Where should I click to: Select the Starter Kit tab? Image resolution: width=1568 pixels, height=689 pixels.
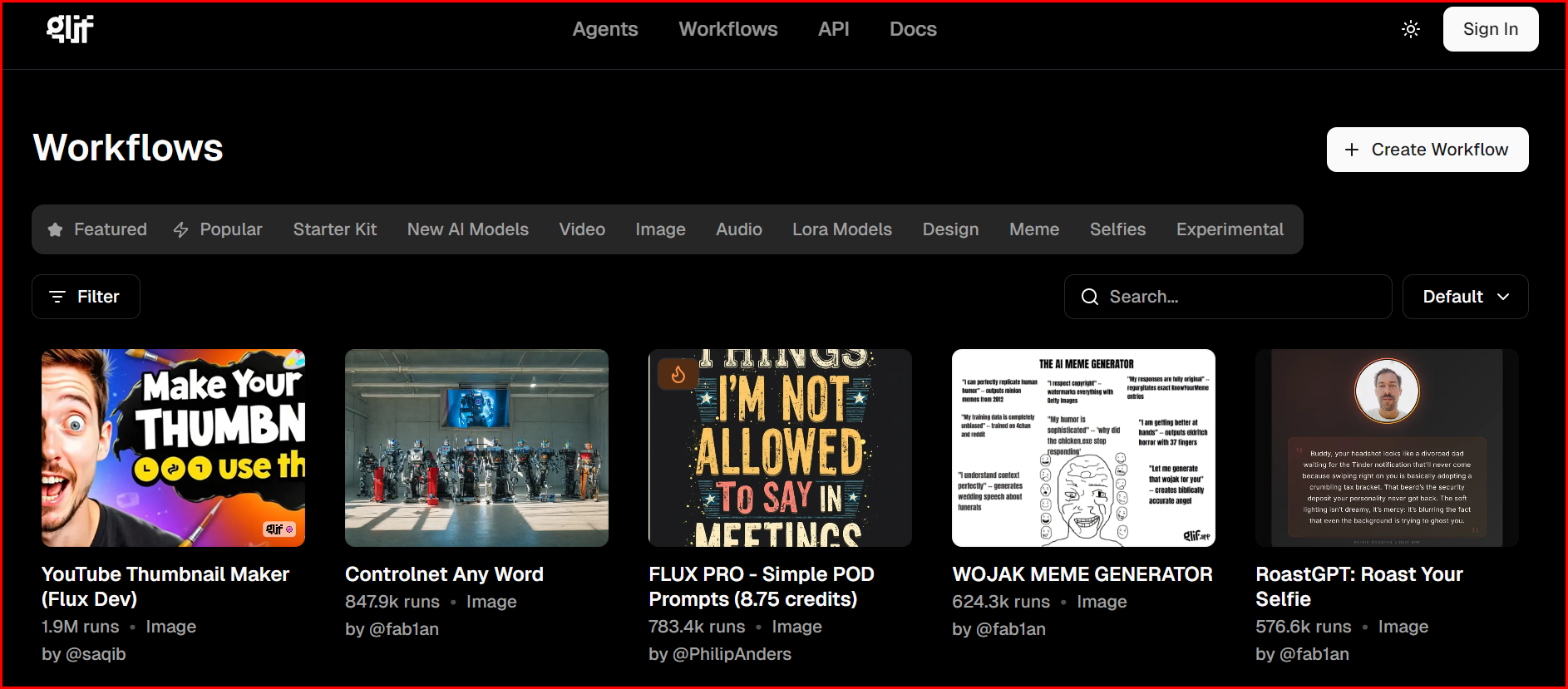[334, 229]
